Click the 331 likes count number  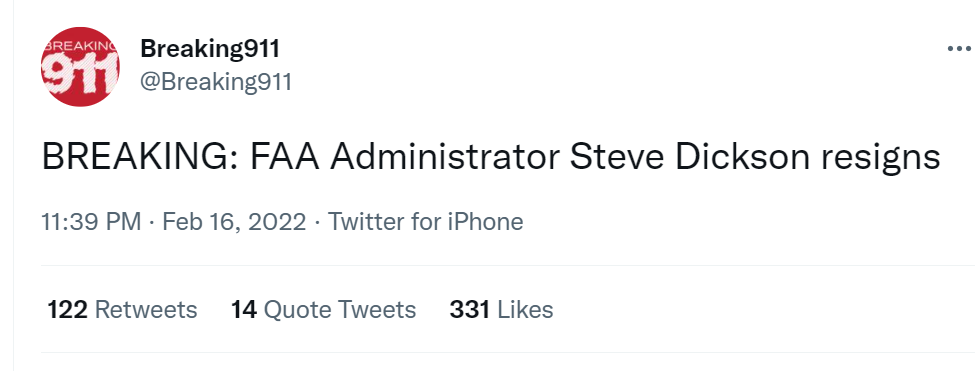pyautogui.click(x=469, y=309)
